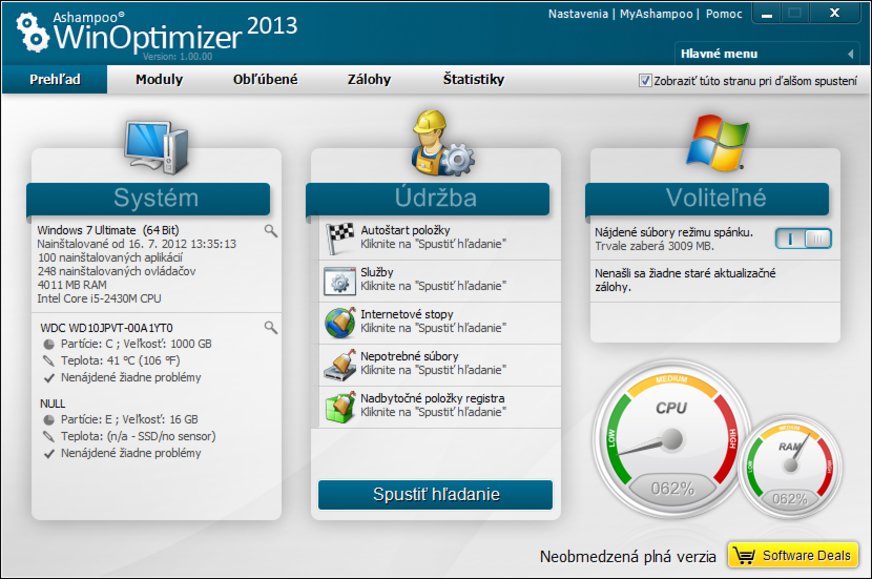Click the collapse arrow beside Hlavné menu
Viewport: 872px width, 579px height.
pos(851,54)
